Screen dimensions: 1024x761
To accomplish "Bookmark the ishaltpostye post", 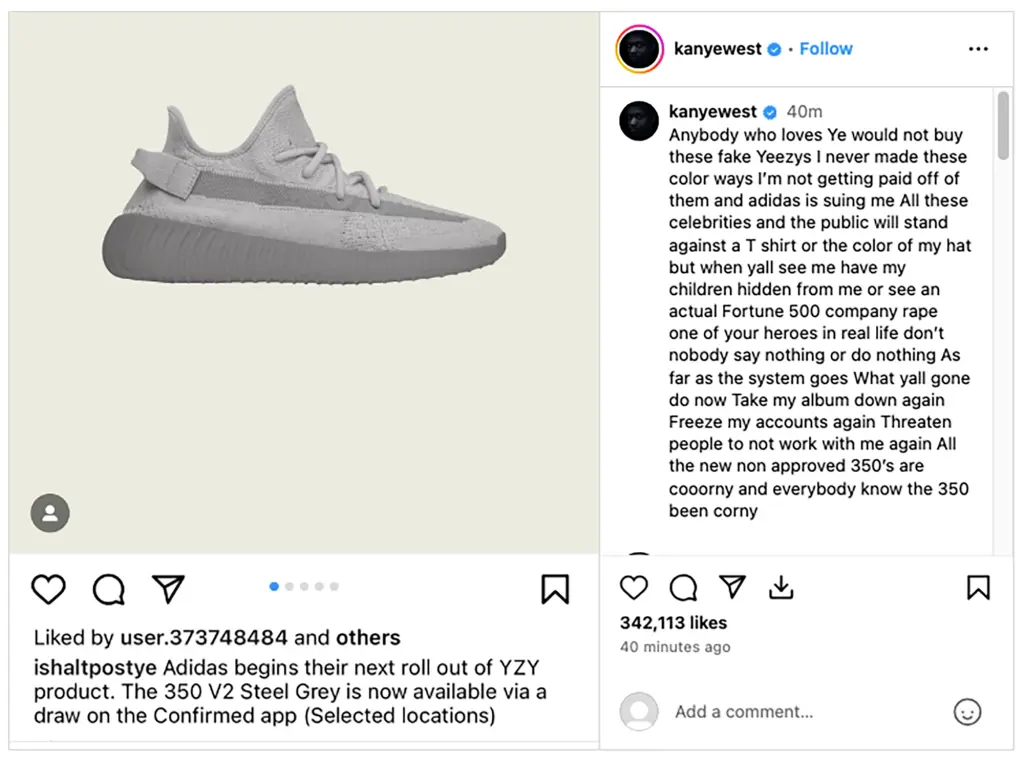I will point(555,589).
